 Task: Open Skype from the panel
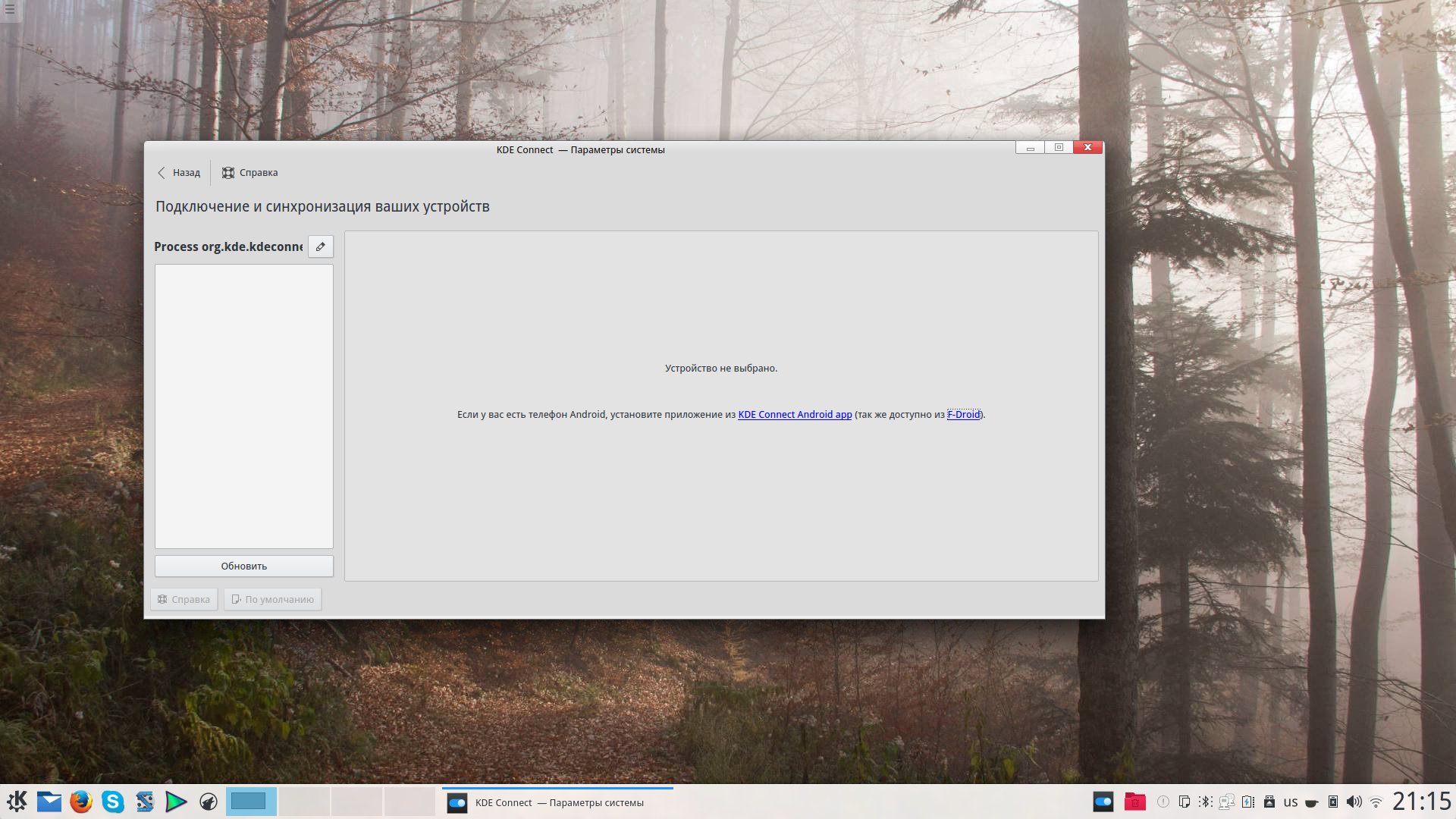point(113,802)
